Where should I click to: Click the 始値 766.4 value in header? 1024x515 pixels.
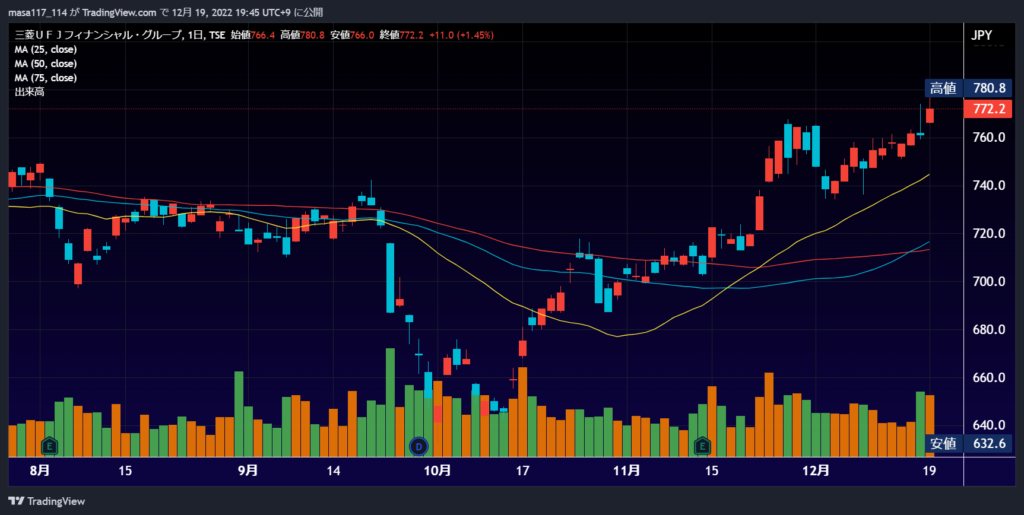(x=252, y=35)
